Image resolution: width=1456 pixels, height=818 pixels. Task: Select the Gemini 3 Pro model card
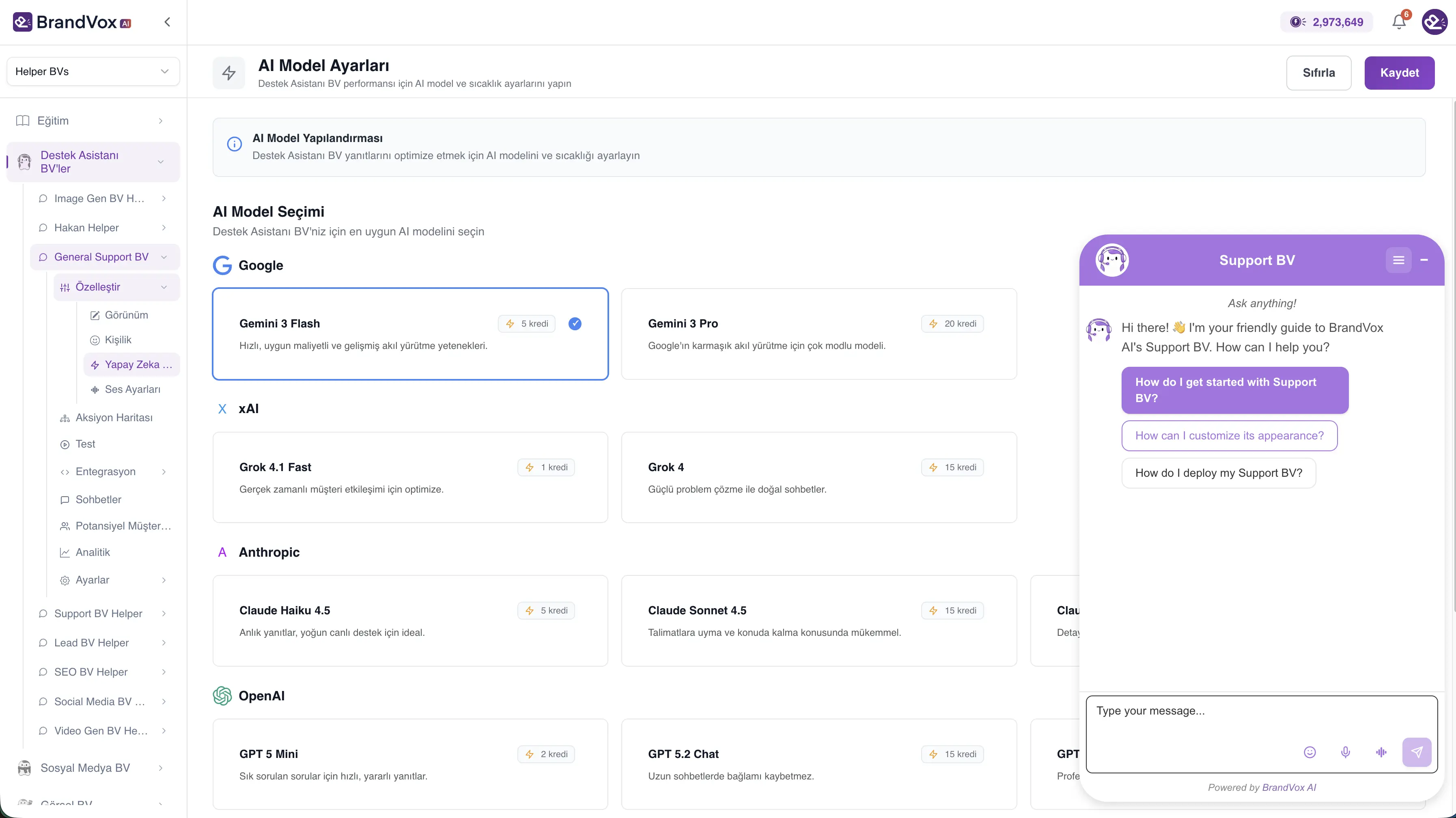819,334
